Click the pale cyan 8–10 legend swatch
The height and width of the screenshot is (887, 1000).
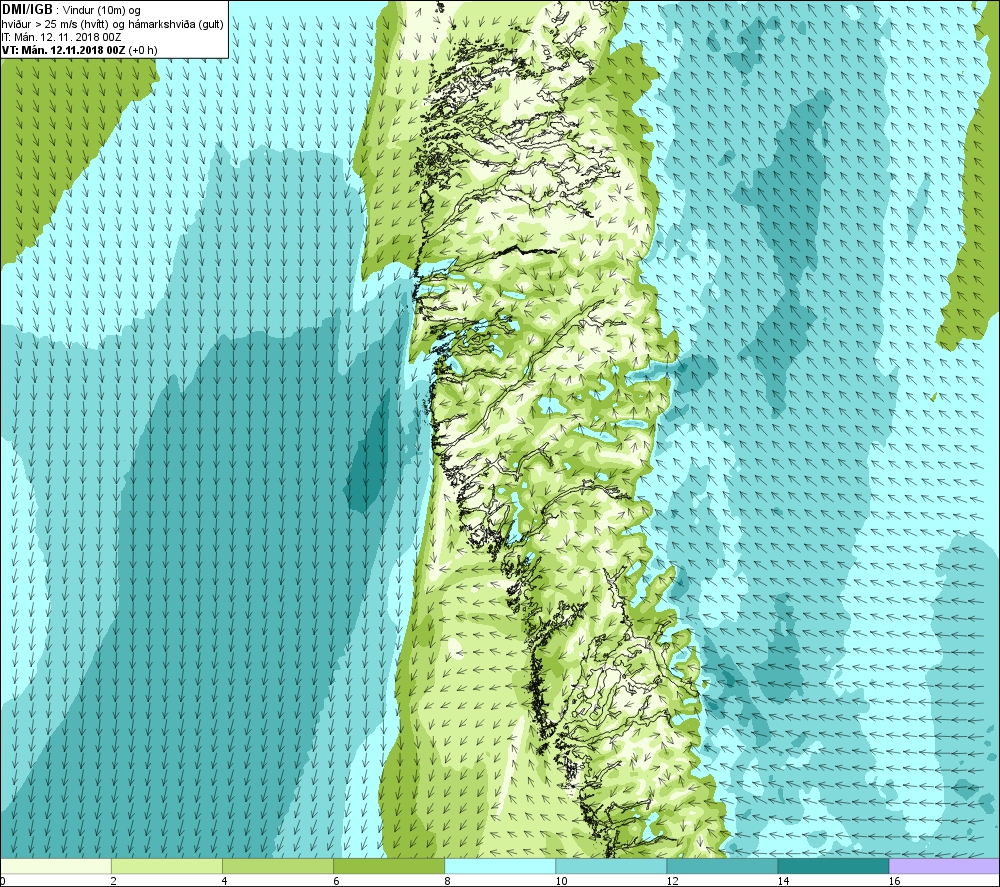click(500, 866)
